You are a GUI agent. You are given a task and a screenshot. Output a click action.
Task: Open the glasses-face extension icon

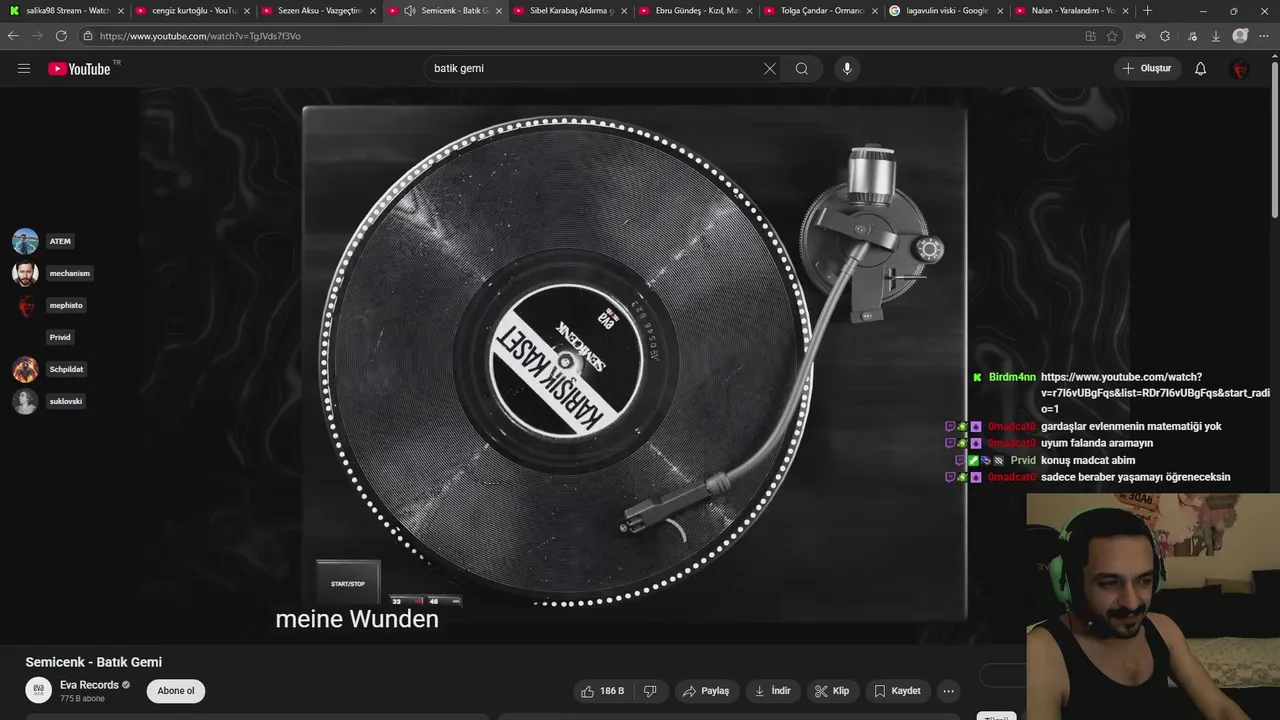(1140, 36)
